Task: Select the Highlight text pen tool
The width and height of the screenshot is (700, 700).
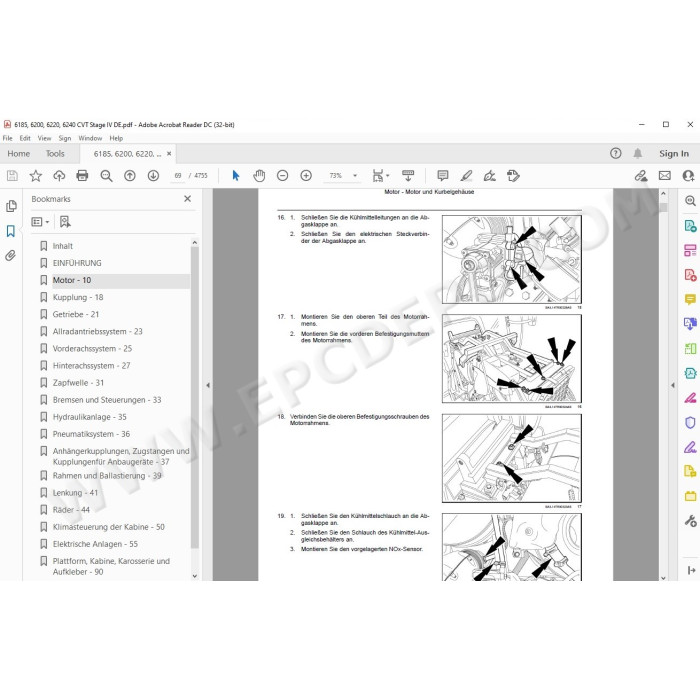Action: tap(466, 176)
